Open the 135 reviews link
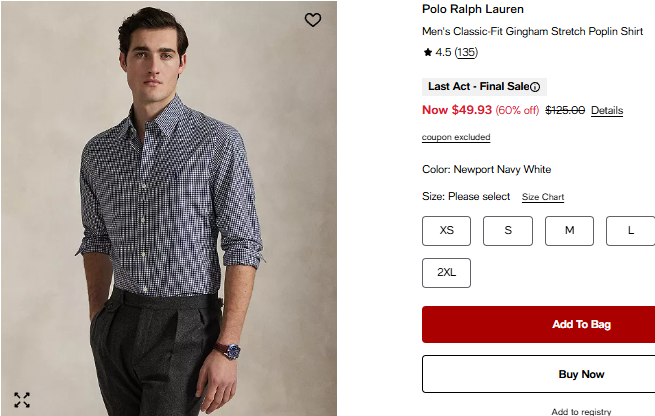This screenshot has height=416, width=655. coord(466,52)
